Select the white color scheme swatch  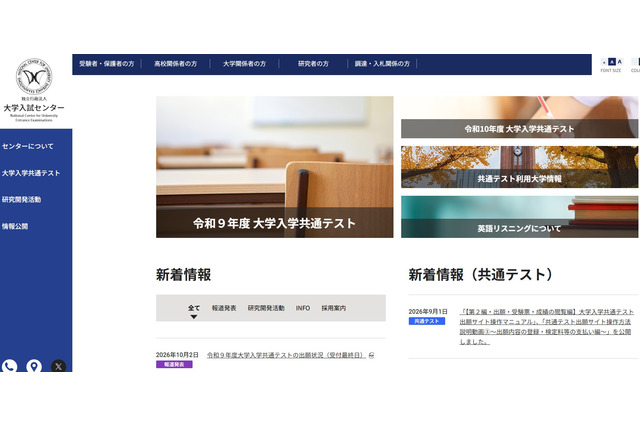click(635, 62)
